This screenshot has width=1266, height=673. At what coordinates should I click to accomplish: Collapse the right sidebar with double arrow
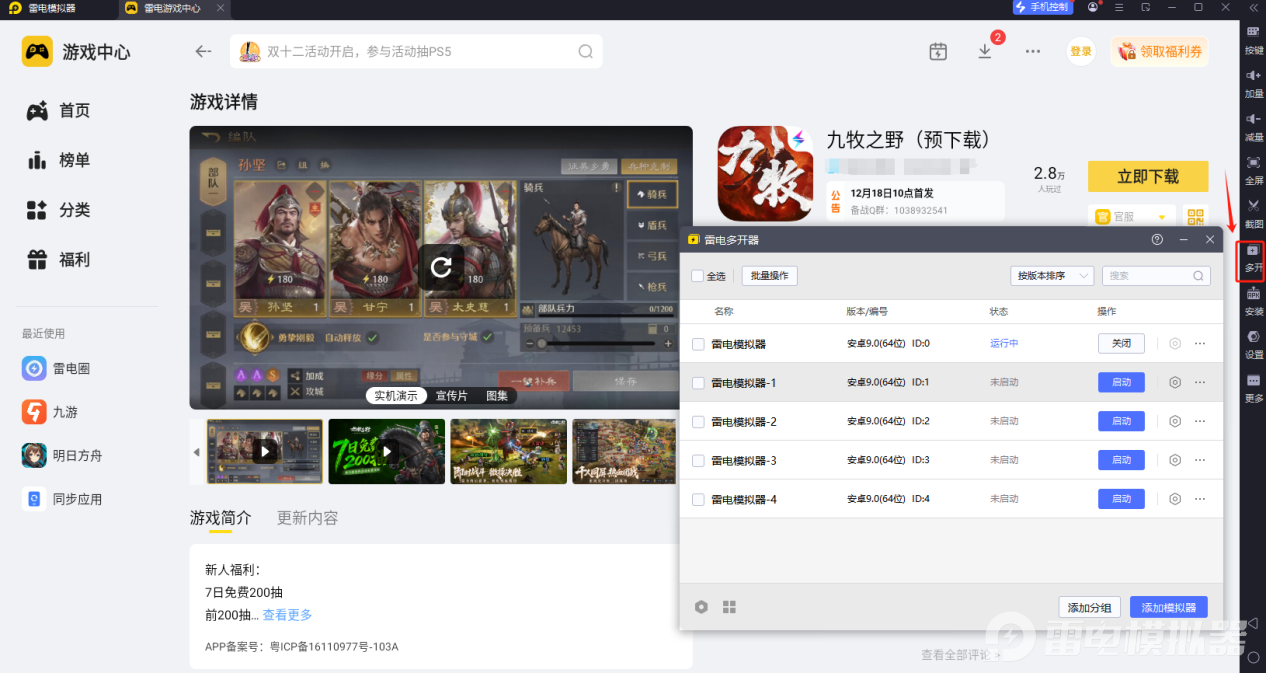pos(1253,7)
